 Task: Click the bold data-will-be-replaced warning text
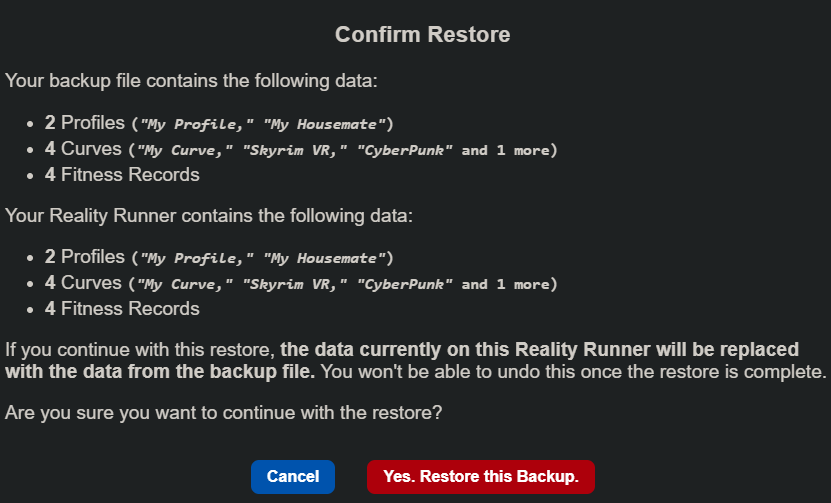point(402,360)
